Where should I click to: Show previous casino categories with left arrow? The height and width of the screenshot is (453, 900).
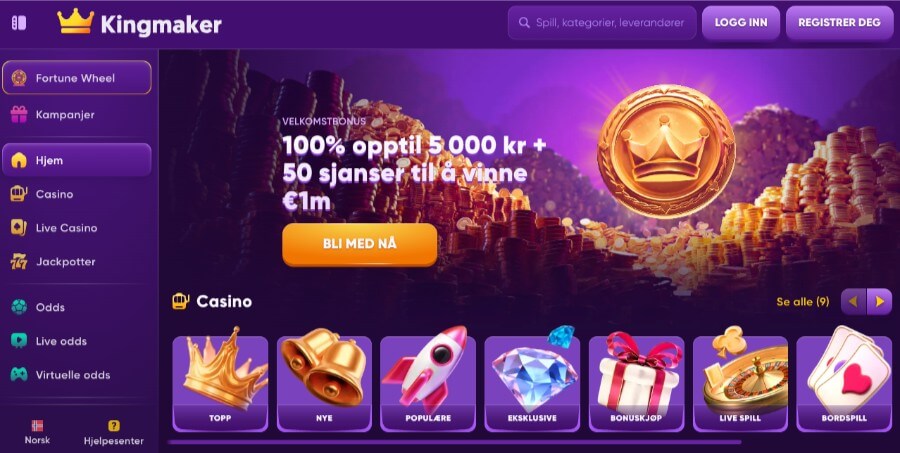coord(854,301)
